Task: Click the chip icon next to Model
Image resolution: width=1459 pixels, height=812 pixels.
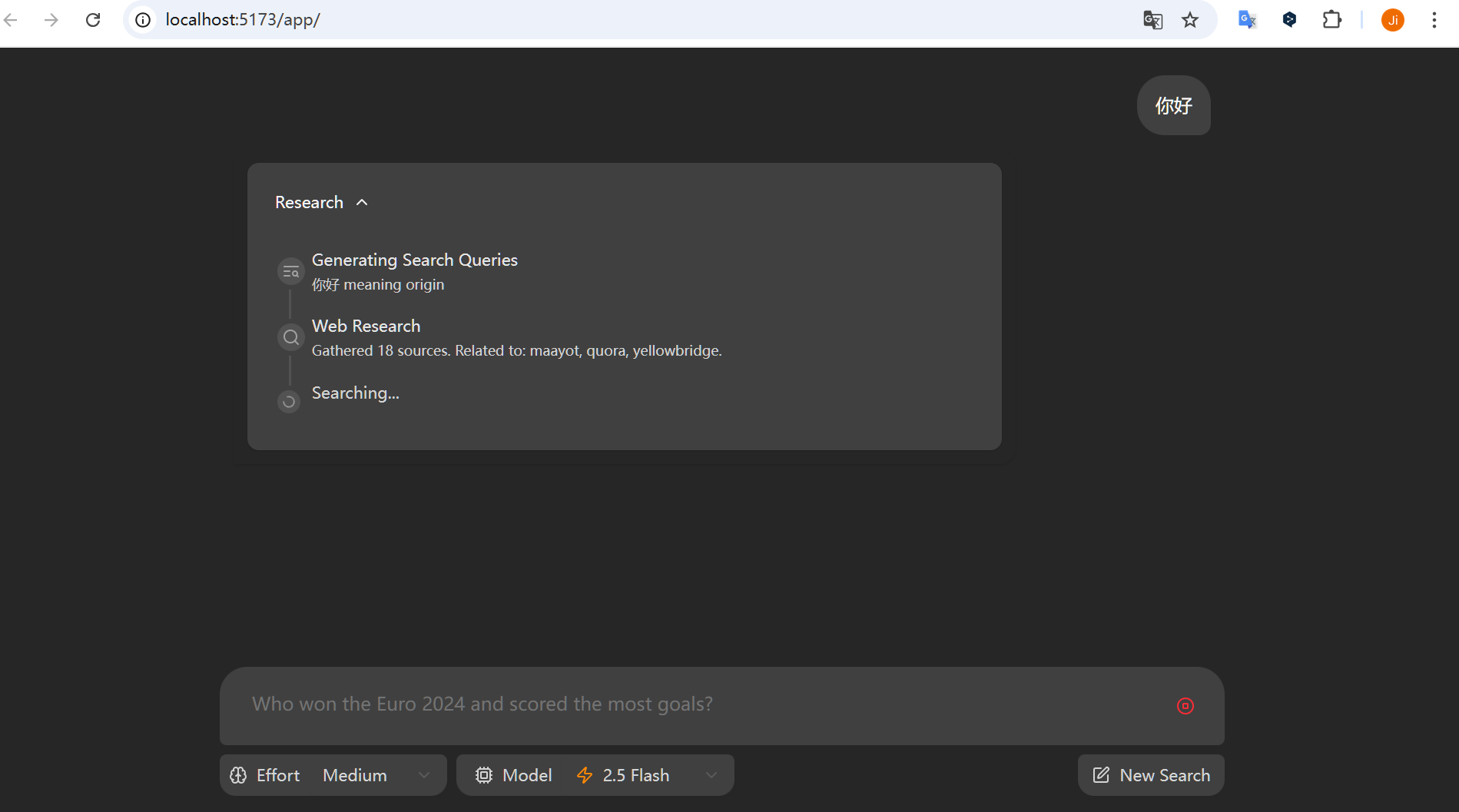Action: (x=484, y=775)
